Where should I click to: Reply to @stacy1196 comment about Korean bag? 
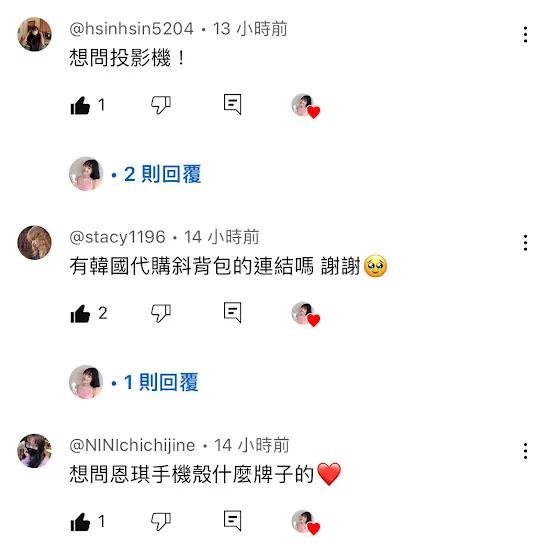232,312
